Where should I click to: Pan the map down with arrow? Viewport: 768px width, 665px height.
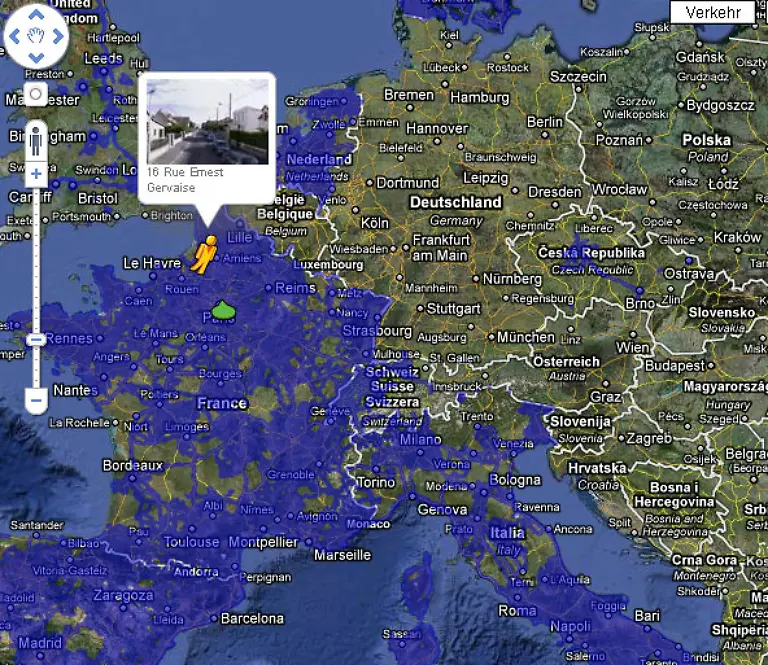(35, 58)
